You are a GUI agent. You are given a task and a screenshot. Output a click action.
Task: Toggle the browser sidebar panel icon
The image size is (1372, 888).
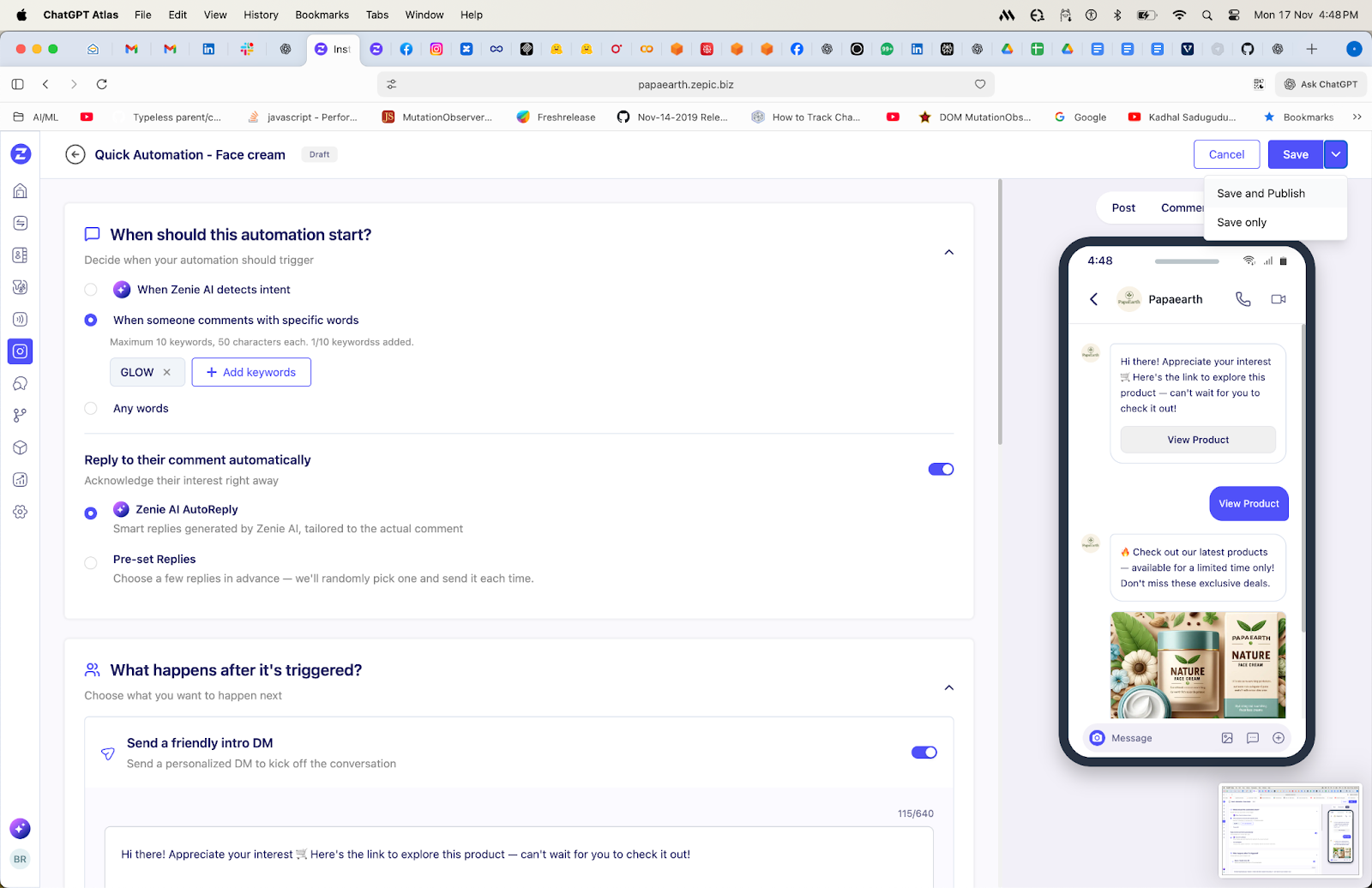[18, 84]
